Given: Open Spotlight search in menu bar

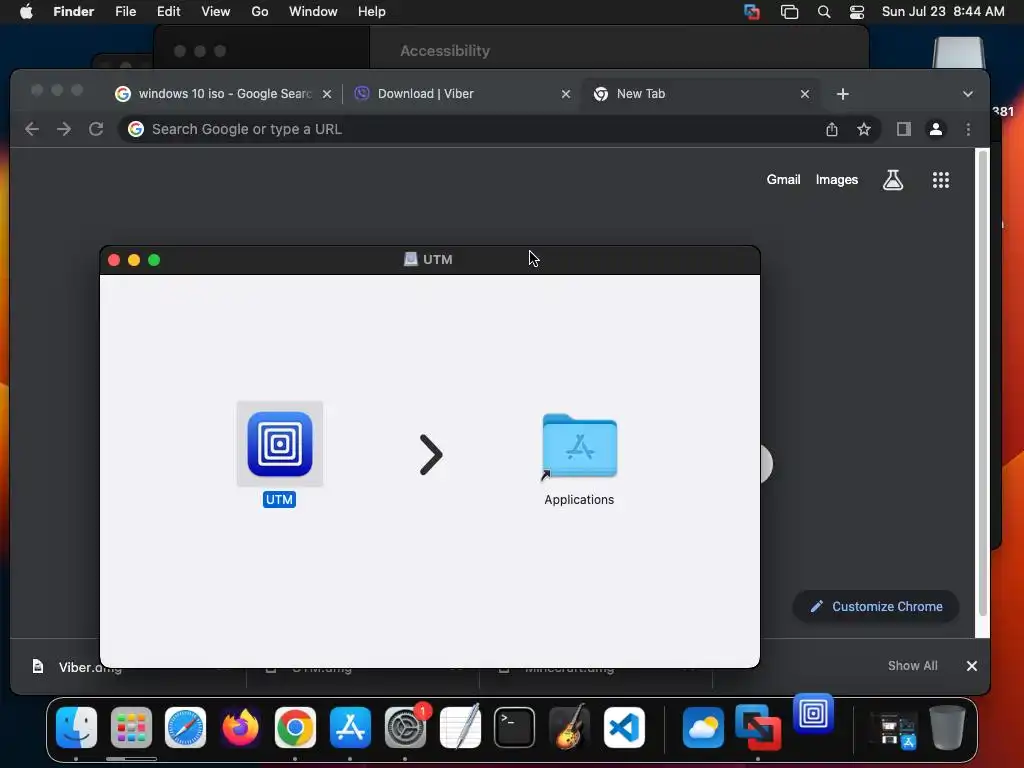Looking at the screenshot, I should tap(824, 12).
